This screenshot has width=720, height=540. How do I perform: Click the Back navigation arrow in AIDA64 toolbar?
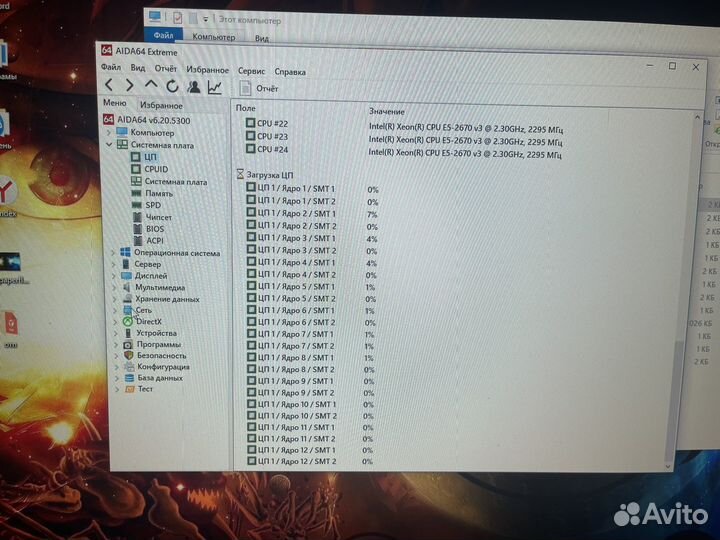pos(109,86)
